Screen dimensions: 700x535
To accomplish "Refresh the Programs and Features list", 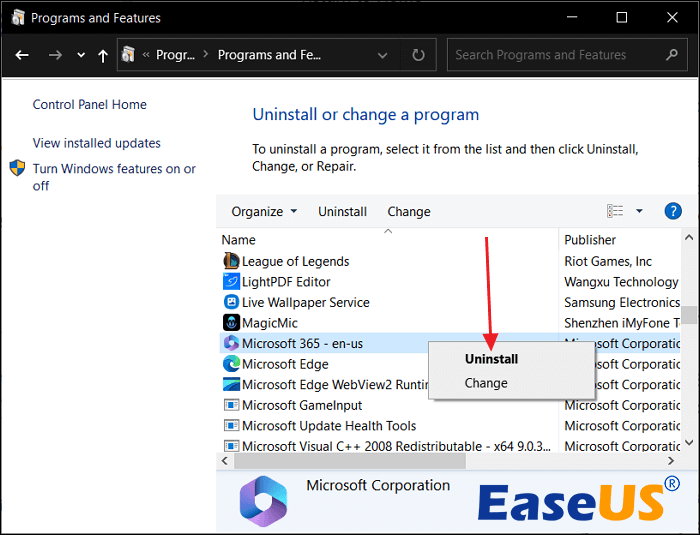I will pyautogui.click(x=418, y=55).
